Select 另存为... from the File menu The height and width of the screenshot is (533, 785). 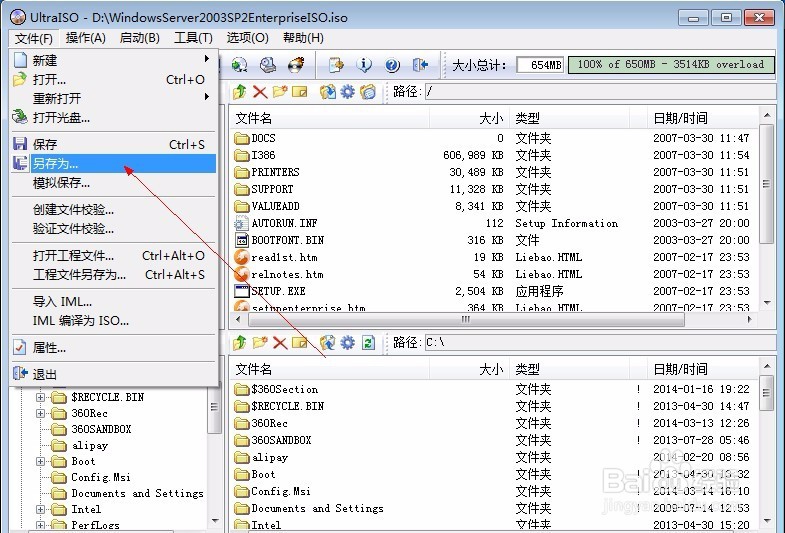pos(114,164)
